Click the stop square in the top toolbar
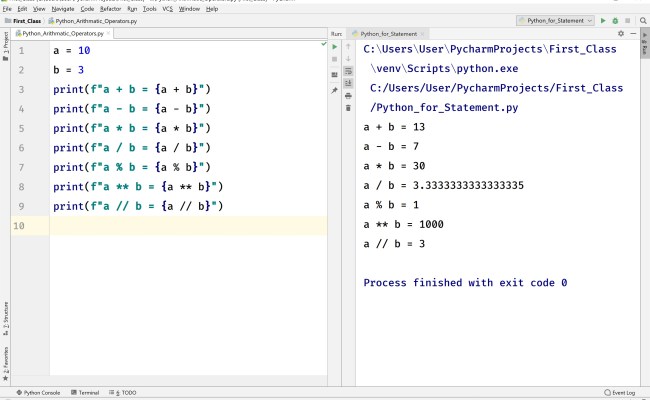Image resolution: width=650 pixels, height=400 pixels. 628,20
